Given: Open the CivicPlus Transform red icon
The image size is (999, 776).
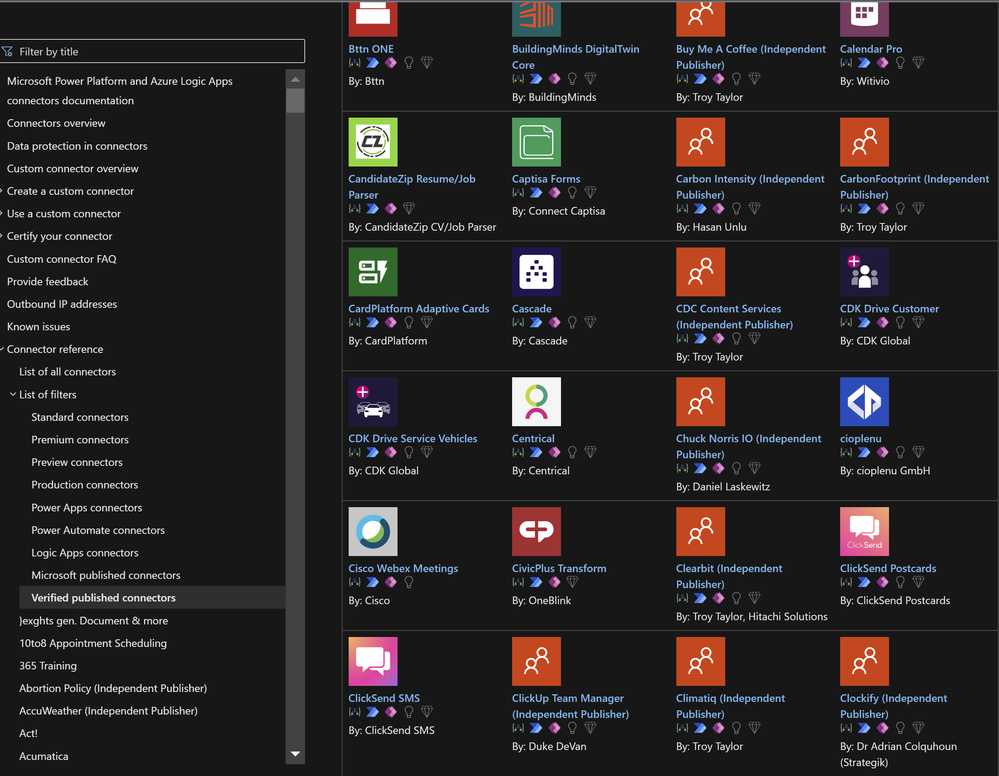Looking at the screenshot, I should (536, 531).
